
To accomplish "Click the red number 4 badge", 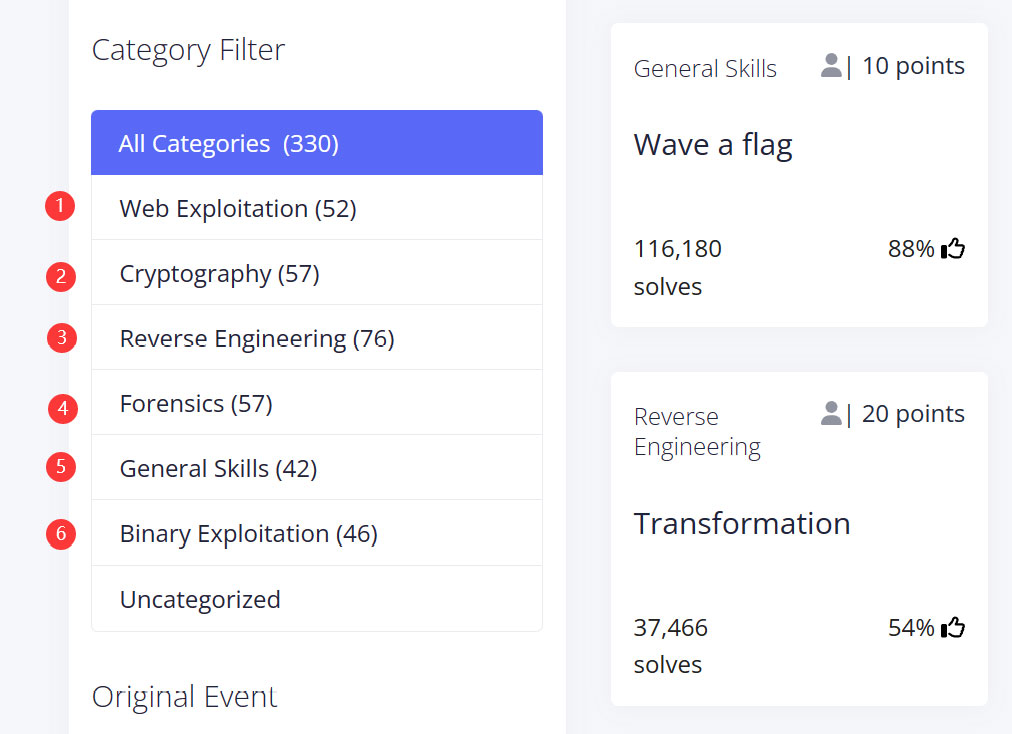I will (63, 408).
